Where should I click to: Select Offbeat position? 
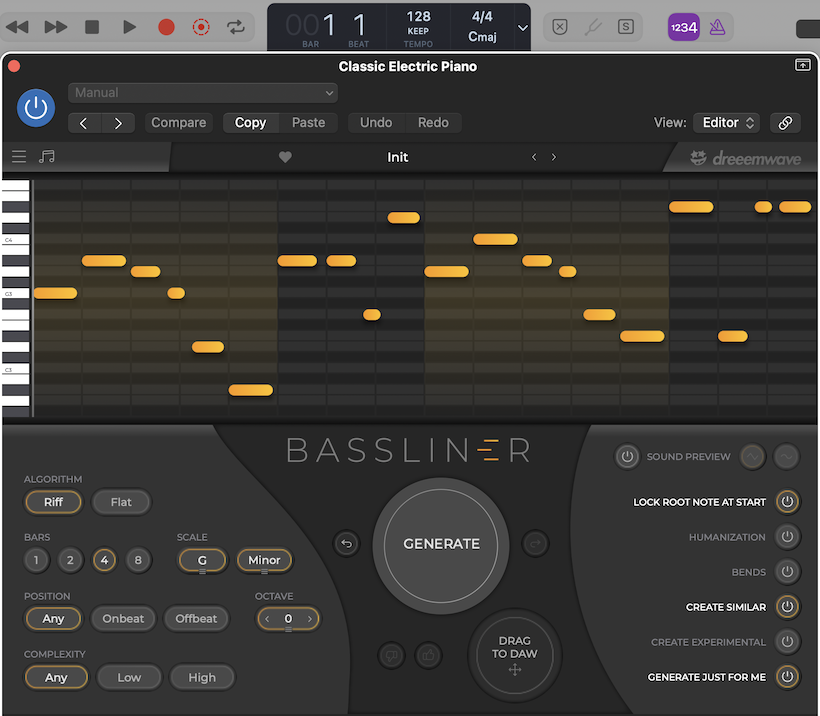(x=196, y=619)
